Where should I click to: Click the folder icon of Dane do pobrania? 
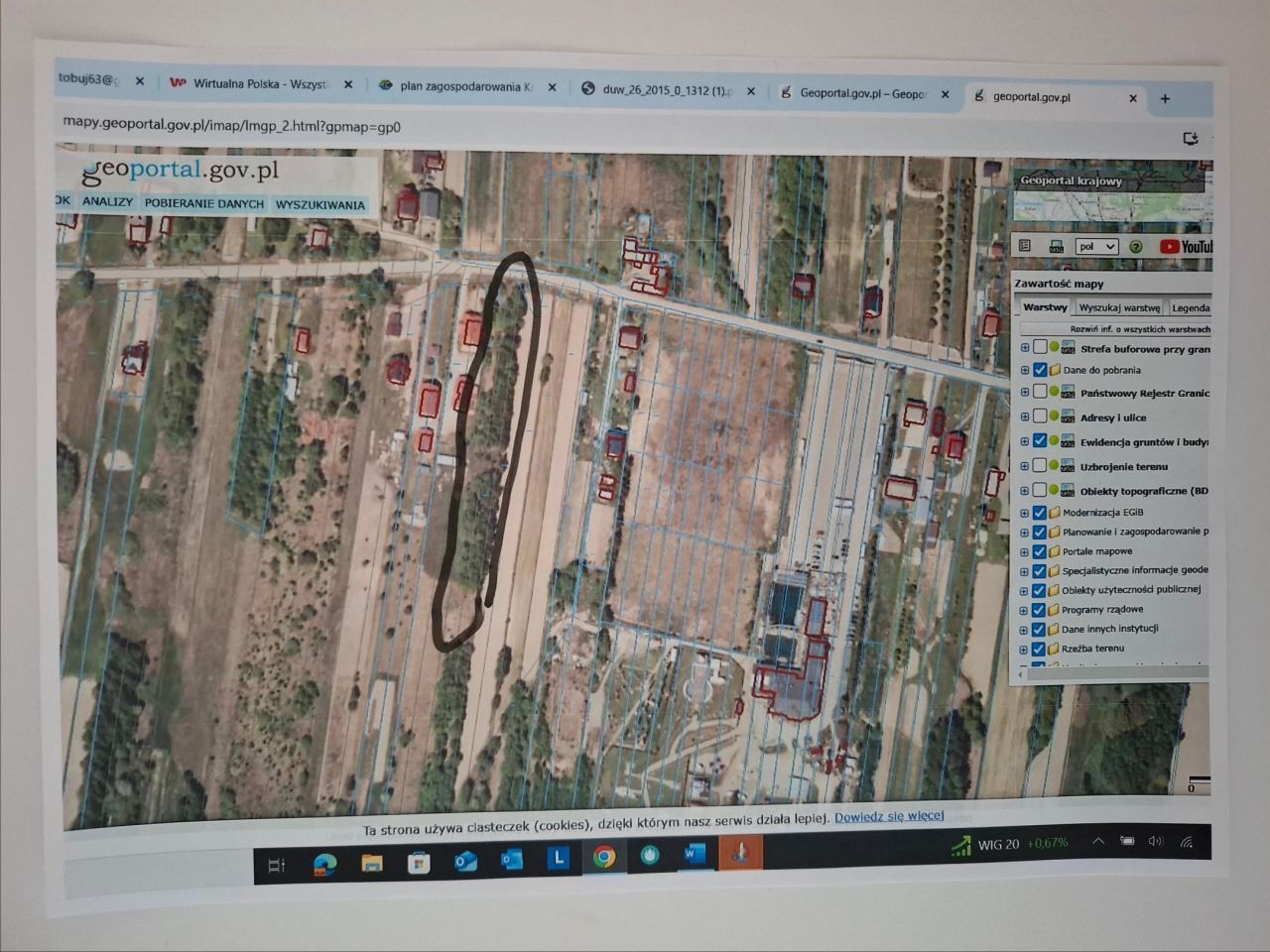pyautogui.click(x=1056, y=370)
